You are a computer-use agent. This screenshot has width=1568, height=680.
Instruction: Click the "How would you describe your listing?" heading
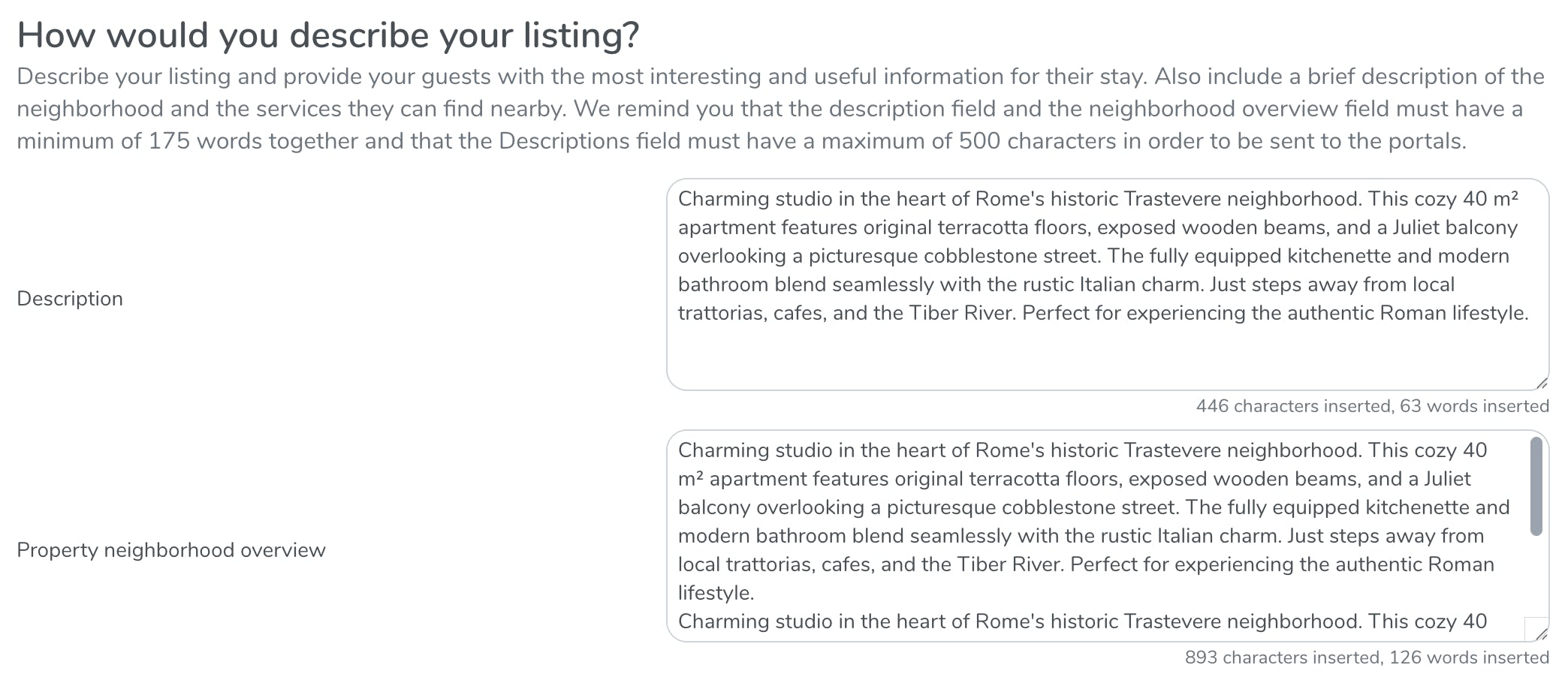click(328, 35)
